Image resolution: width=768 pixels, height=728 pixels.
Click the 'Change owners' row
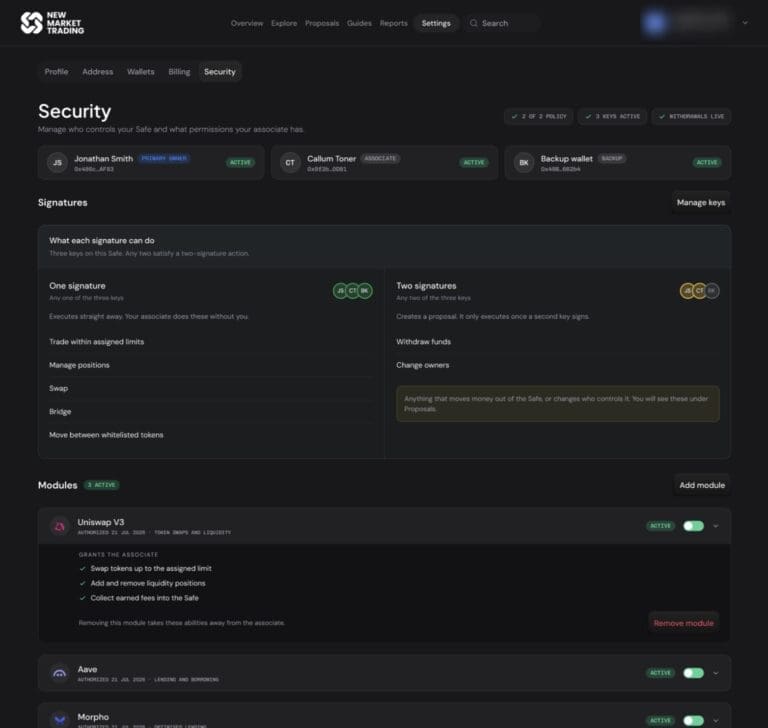coord(558,365)
